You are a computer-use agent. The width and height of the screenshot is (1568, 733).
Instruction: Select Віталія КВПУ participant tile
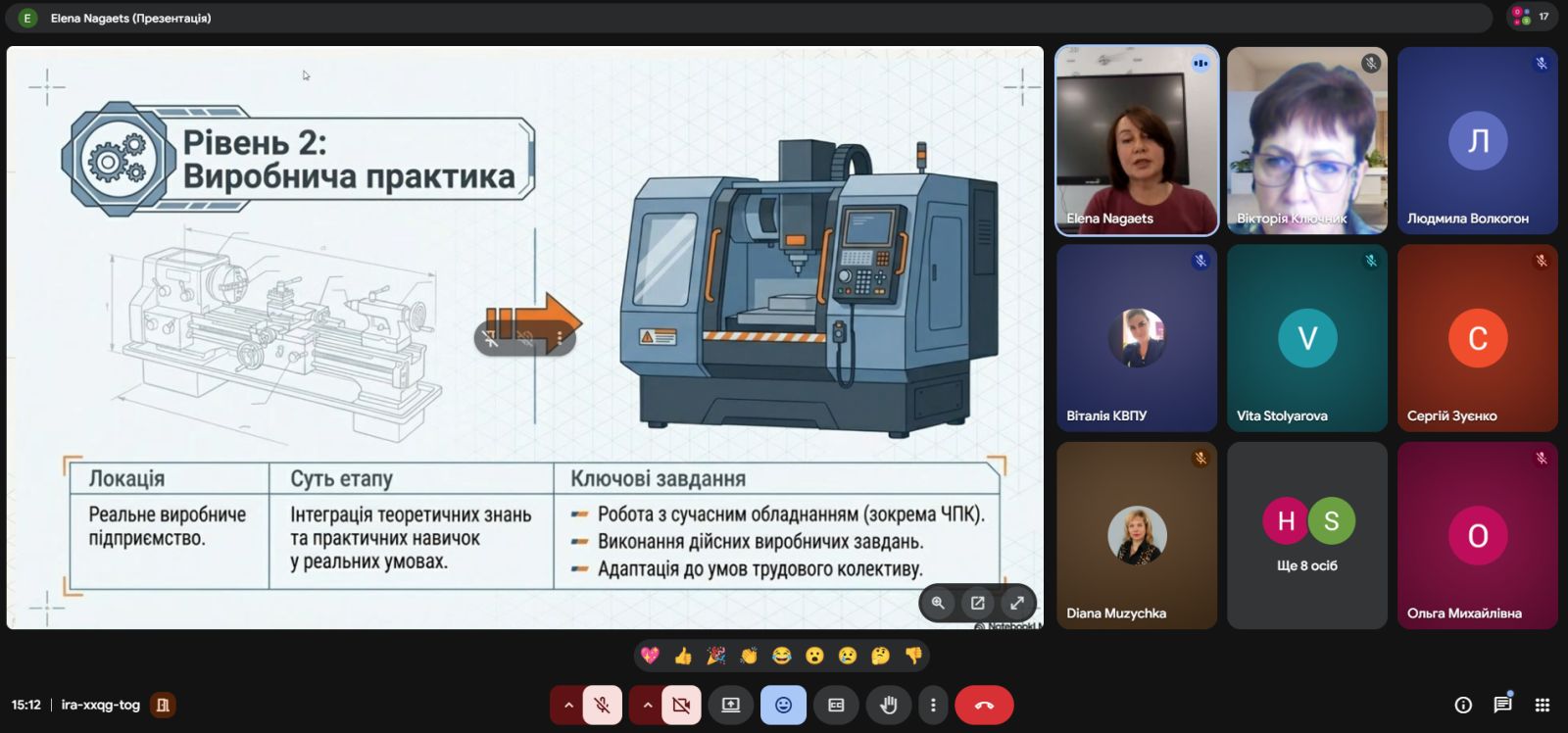[1137, 338]
